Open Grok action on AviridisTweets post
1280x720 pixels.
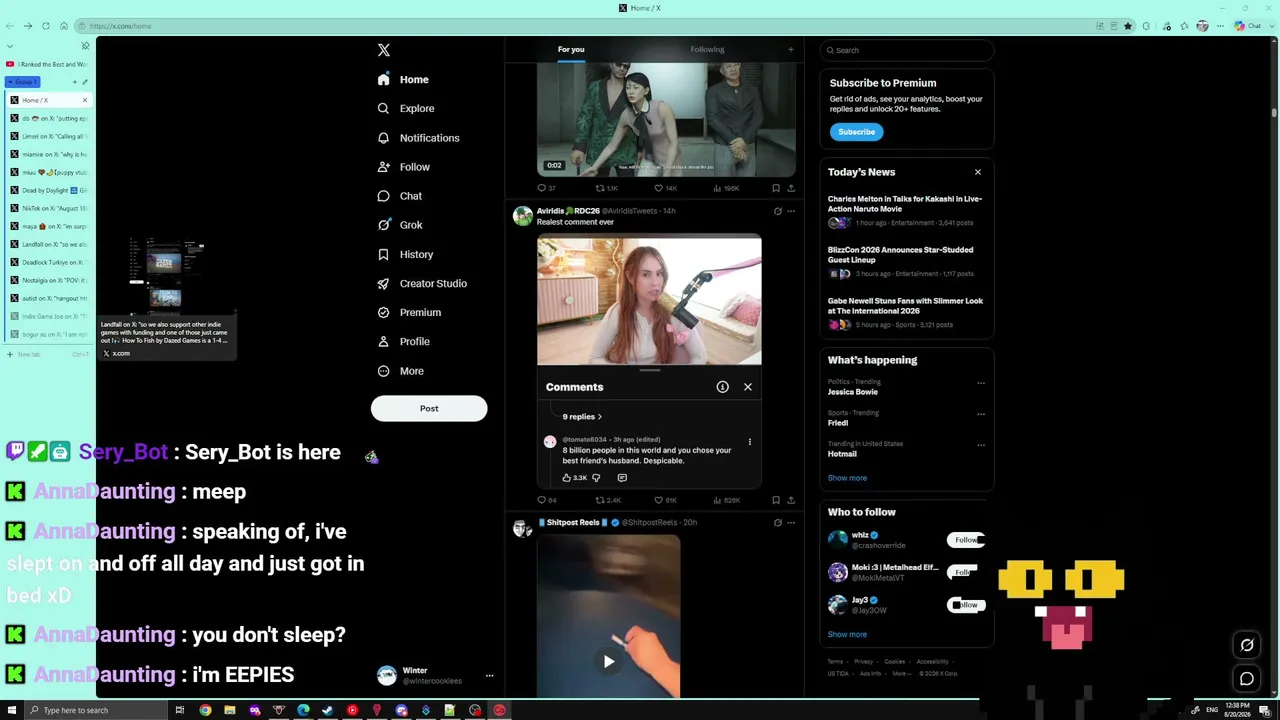[777, 211]
